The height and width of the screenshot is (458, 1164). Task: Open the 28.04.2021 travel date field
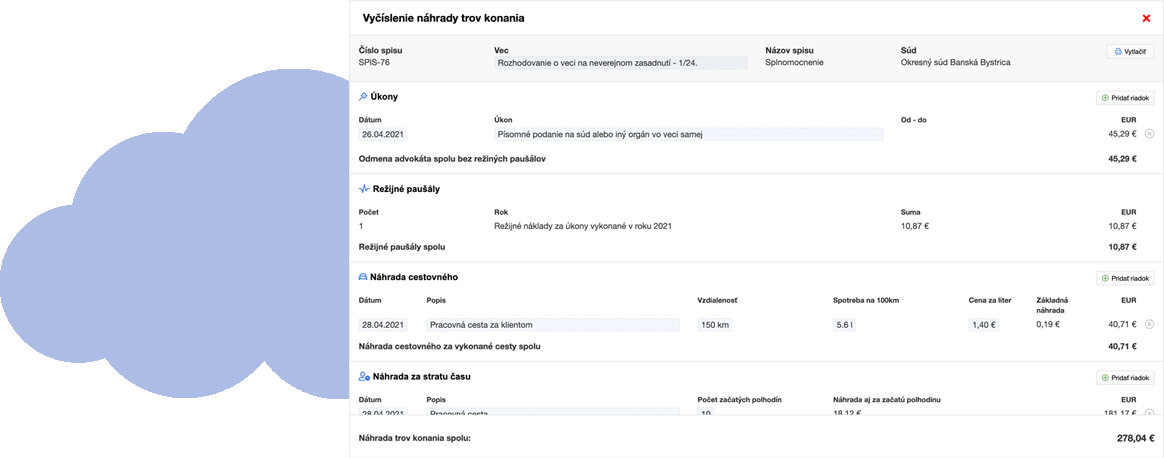tap(383, 324)
